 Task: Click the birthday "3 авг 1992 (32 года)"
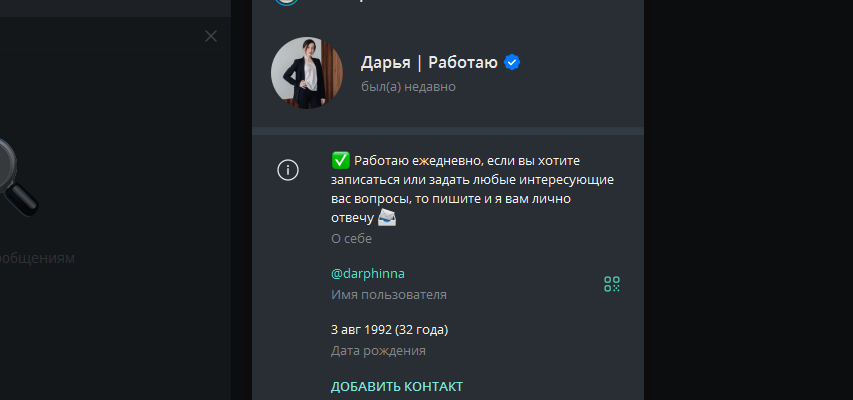(389, 329)
